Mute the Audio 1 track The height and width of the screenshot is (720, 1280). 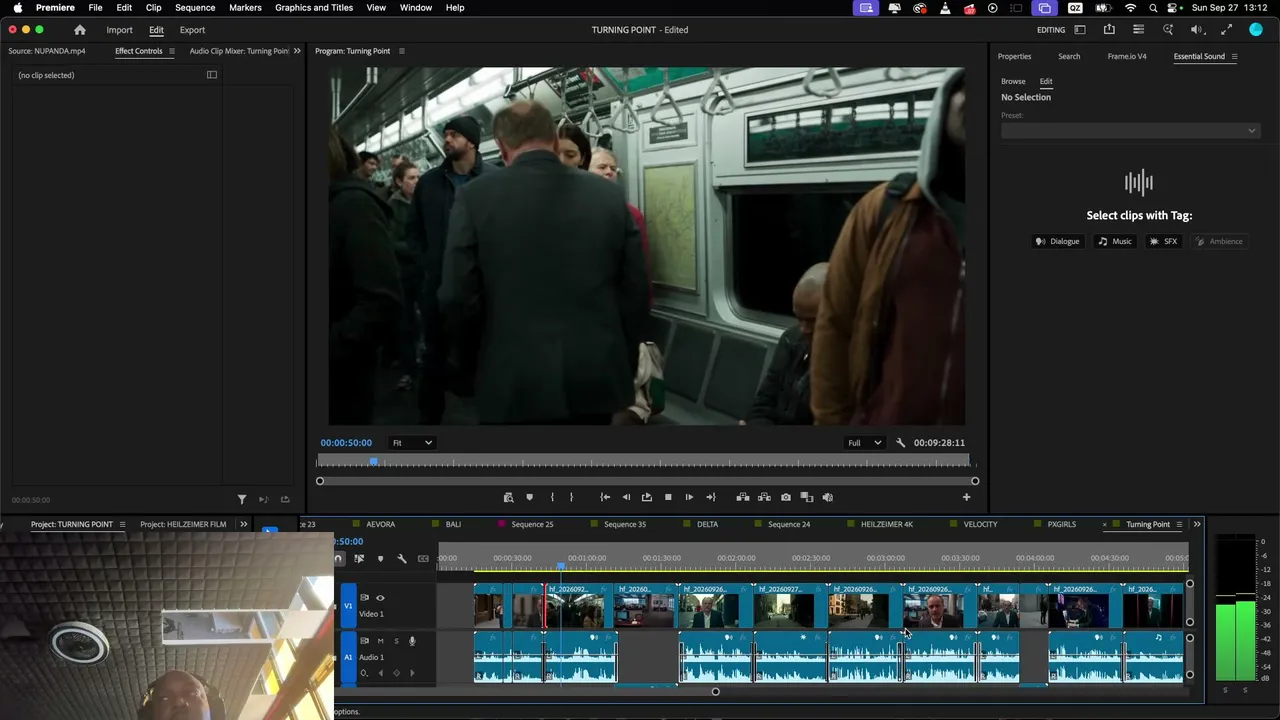380,641
